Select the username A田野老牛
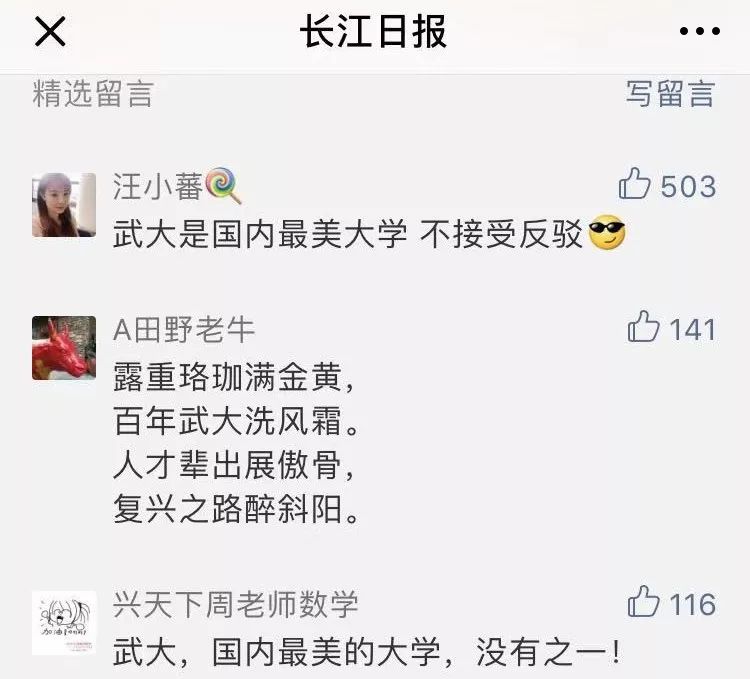Image resolution: width=750 pixels, height=679 pixels. 184,330
